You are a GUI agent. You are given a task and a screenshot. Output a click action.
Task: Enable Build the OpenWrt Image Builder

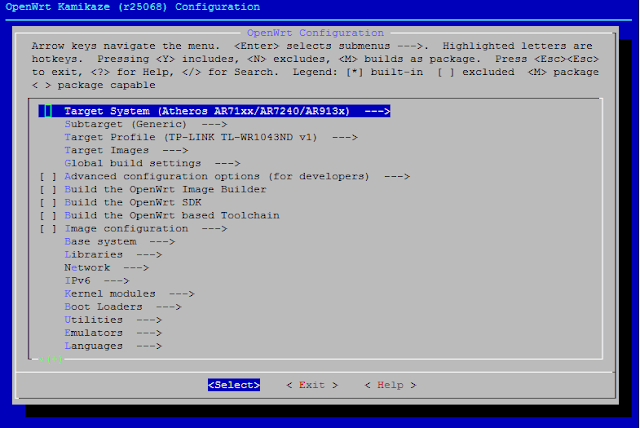pyautogui.click(x=47, y=189)
